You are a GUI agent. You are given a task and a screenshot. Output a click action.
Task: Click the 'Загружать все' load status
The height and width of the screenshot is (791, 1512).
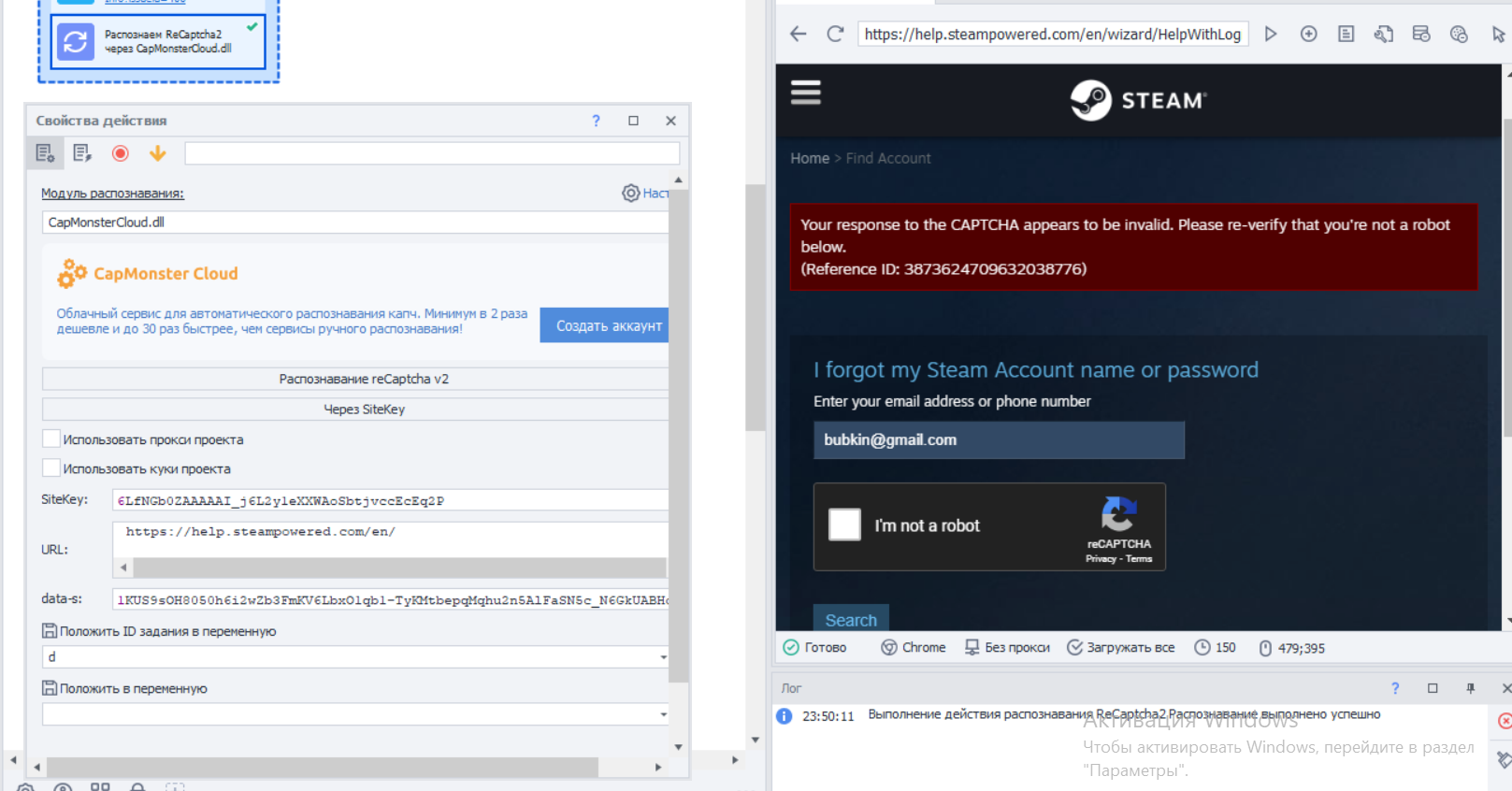point(1120,647)
